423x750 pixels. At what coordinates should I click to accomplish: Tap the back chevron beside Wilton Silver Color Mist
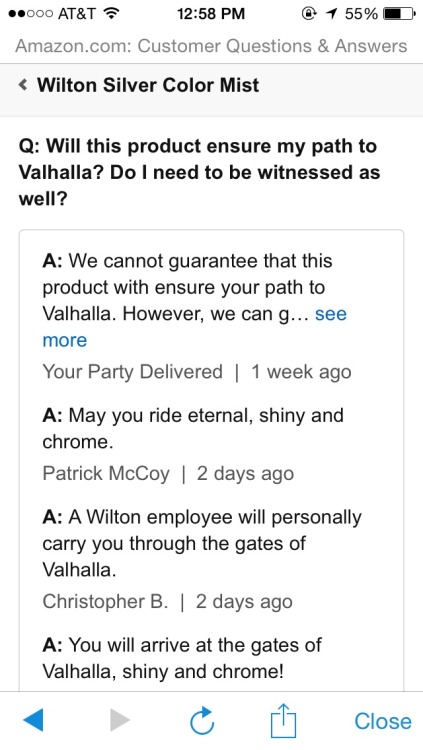point(22,85)
